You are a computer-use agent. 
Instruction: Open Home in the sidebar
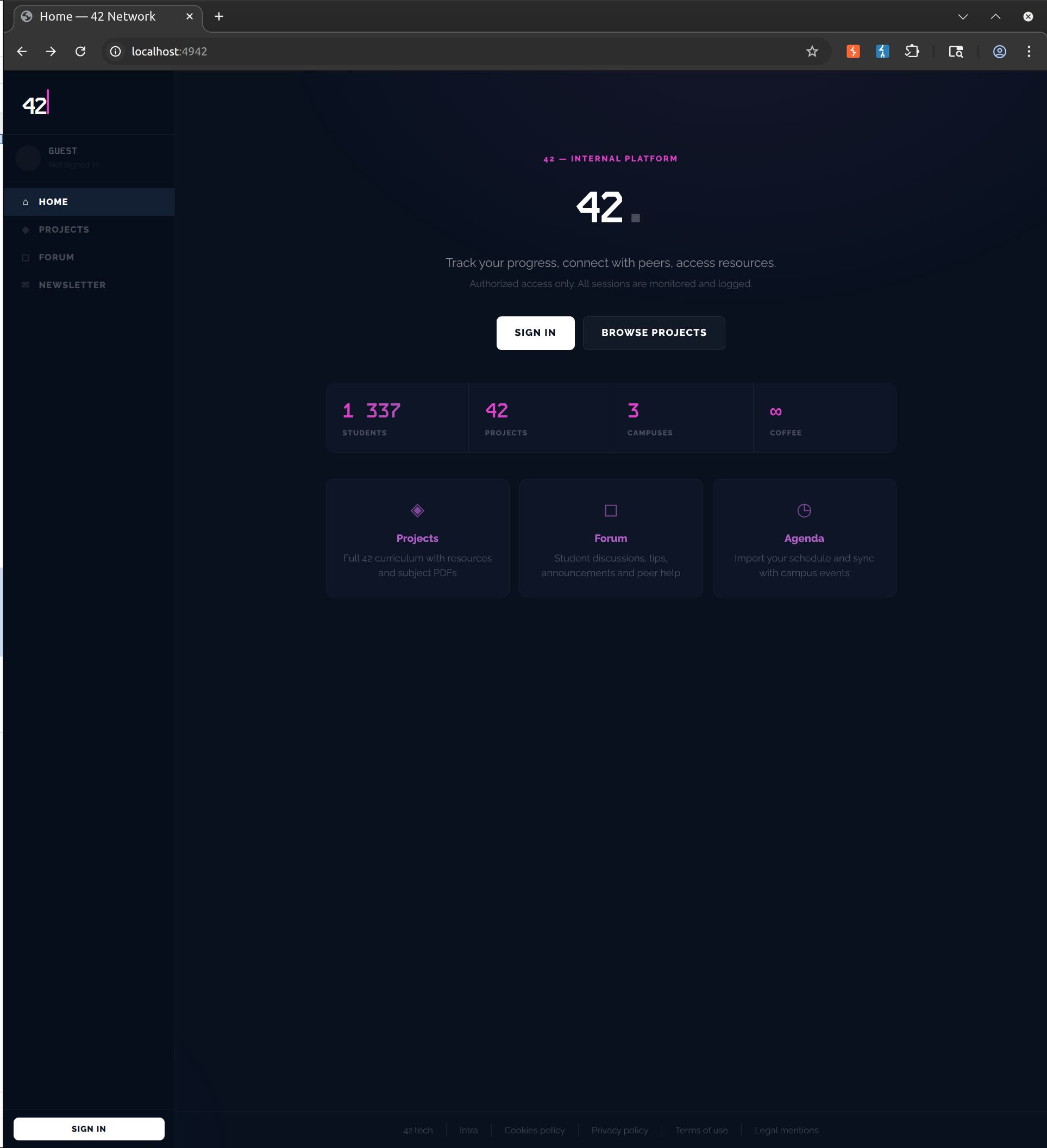tap(89, 202)
